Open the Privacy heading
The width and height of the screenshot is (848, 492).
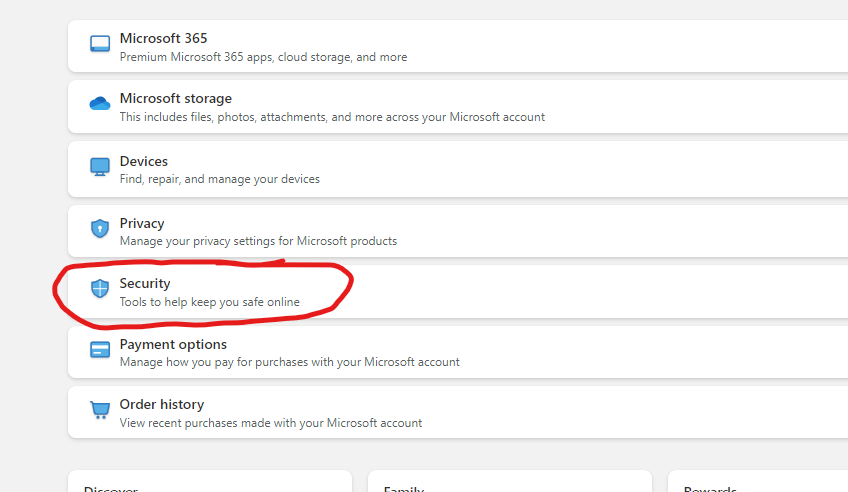pos(142,223)
